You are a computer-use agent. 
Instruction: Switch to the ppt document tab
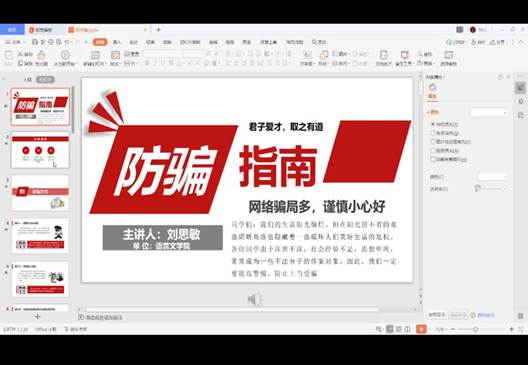[108, 30]
